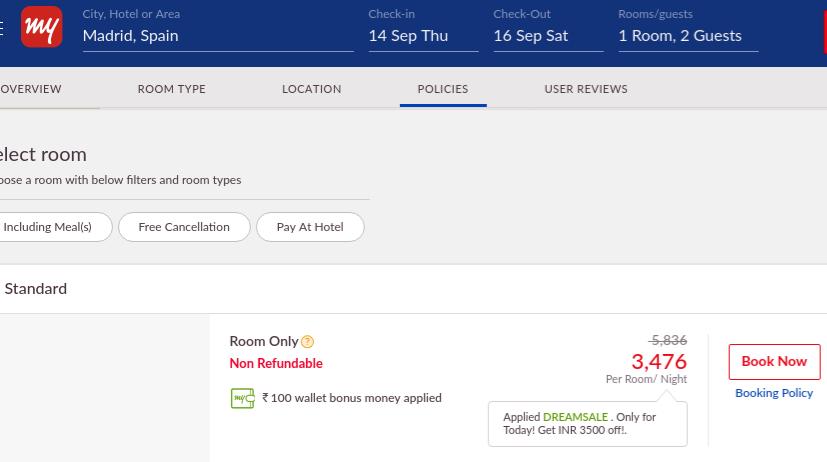The width and height of the screenshot is (827, 462).
Task: Click the green wallet bonus icon
Action: point(243,398)
